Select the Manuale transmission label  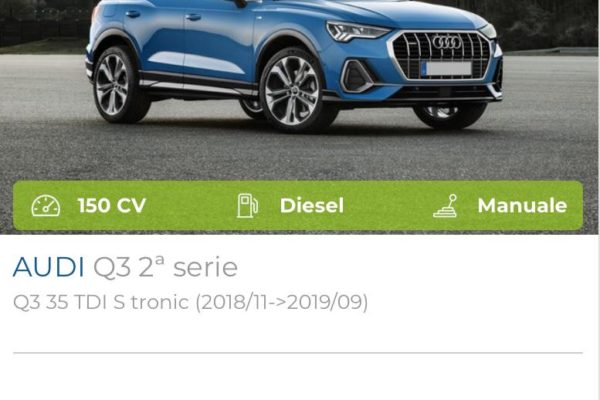pyautogui.click(x=522, y=206)
